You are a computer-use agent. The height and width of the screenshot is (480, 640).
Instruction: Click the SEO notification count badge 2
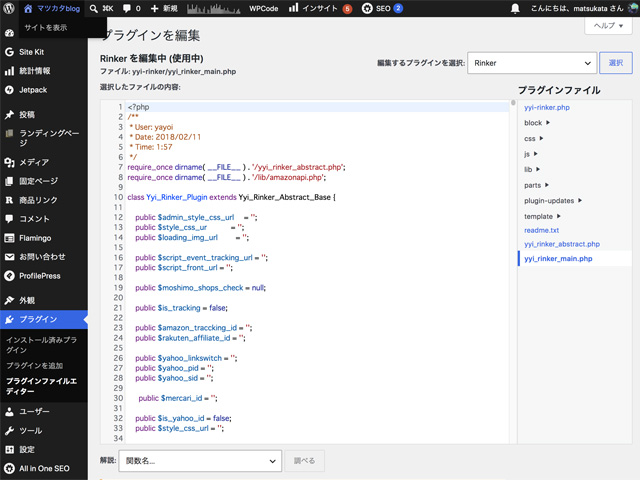398,8
